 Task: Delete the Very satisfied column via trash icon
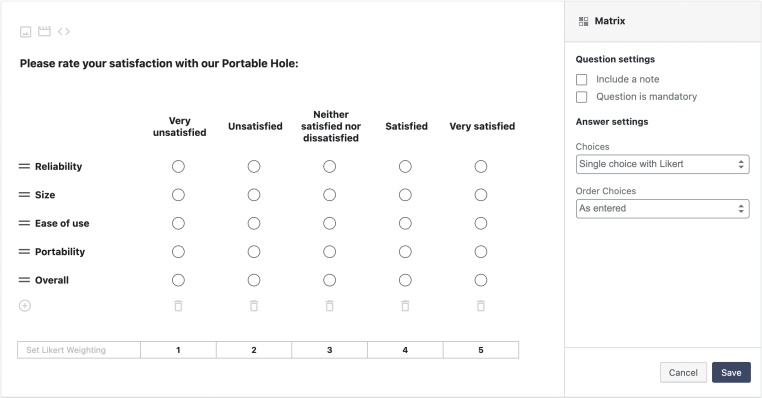[481, 306]
